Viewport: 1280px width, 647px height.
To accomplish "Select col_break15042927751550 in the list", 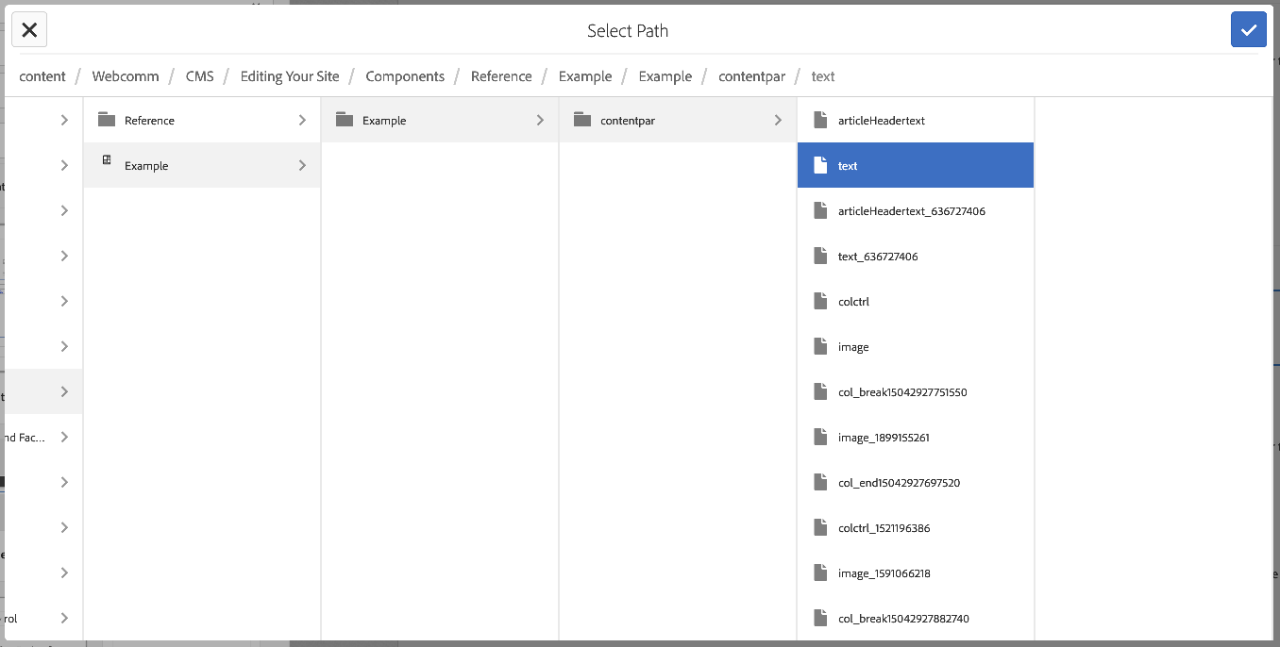I will coord(902,392).
